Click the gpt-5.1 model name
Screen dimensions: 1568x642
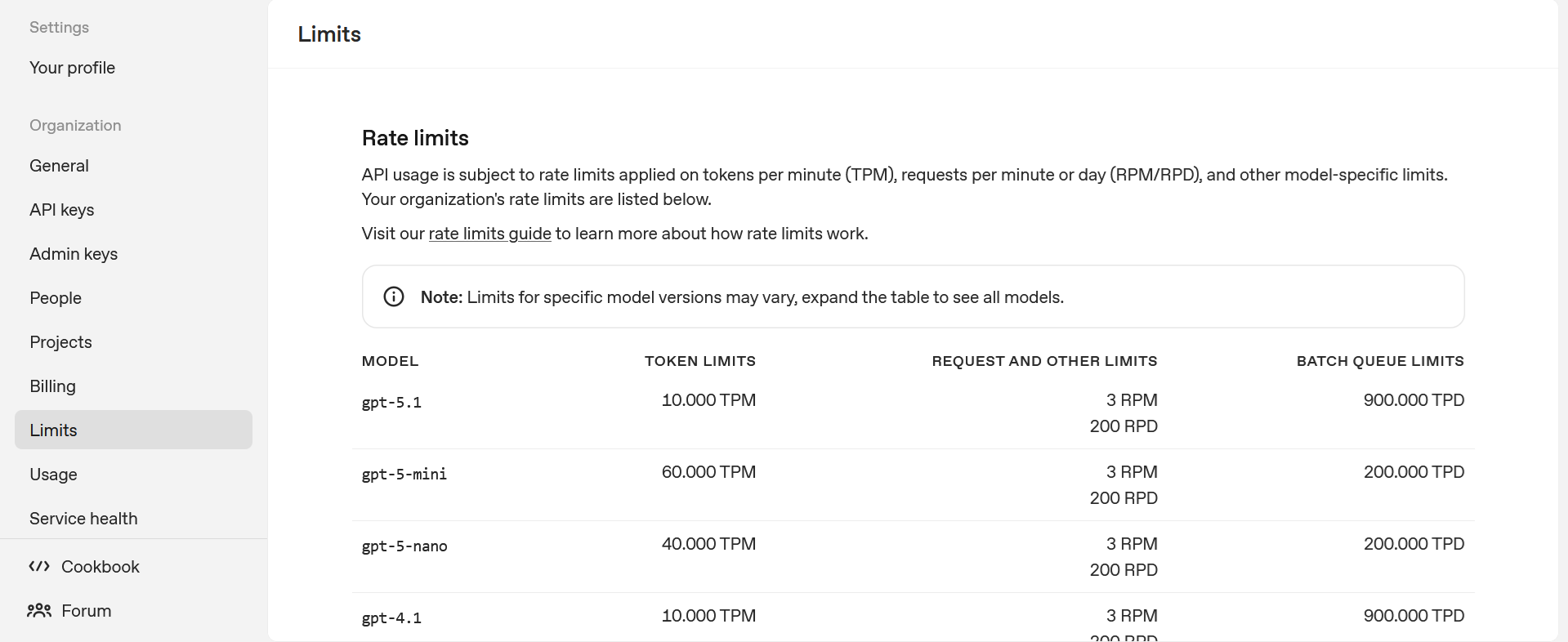click(391, 402)
